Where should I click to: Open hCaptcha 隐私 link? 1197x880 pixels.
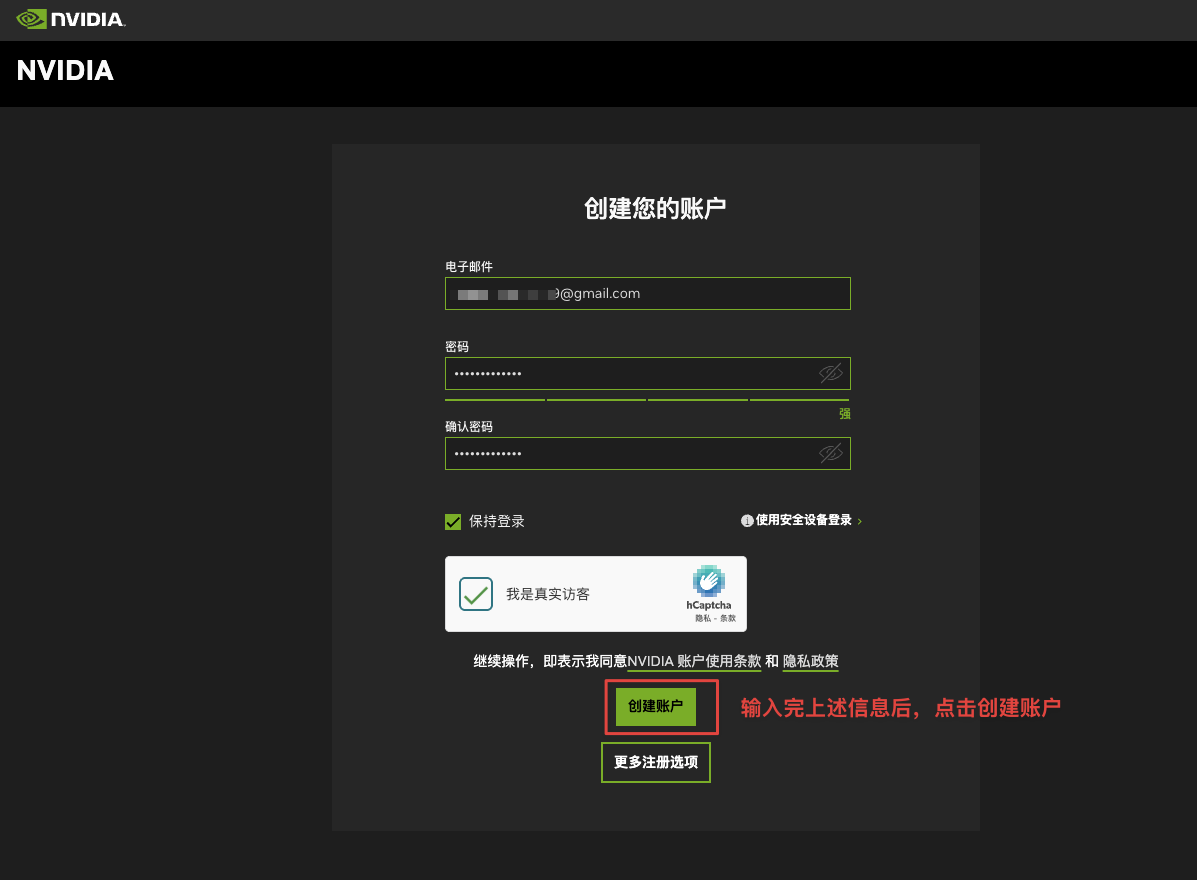coord(702,618)
